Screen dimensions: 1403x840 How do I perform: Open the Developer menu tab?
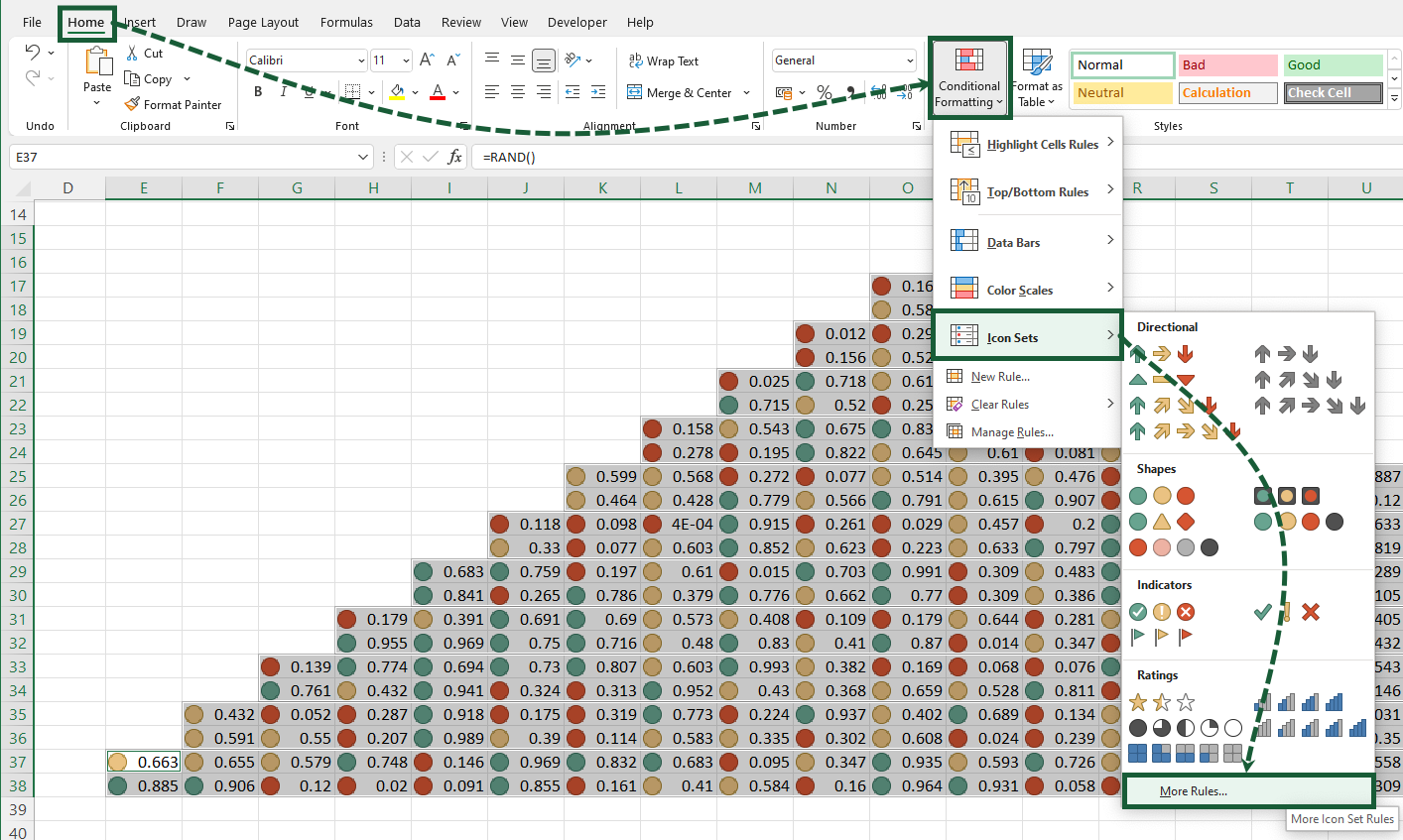pos(576,22)
